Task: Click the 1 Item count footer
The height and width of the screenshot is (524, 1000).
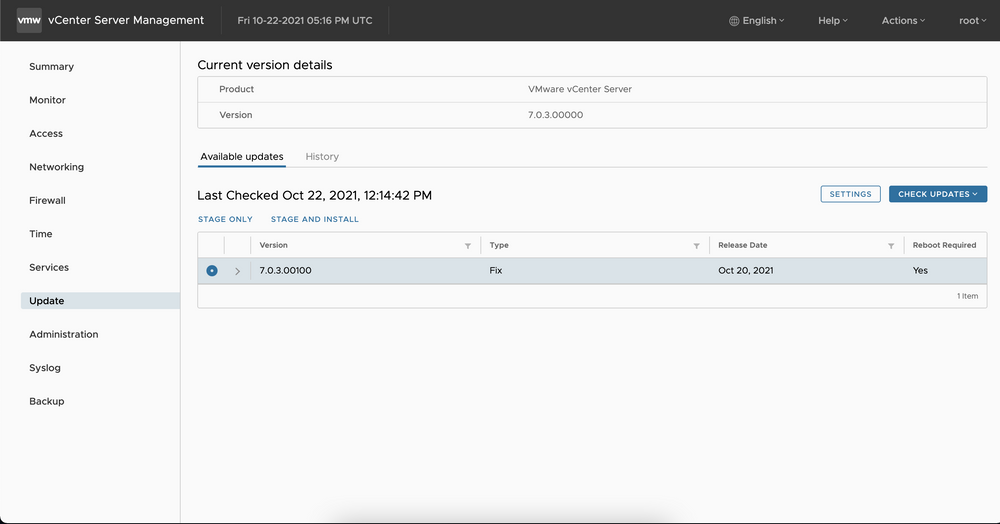Action: point(967,296)
